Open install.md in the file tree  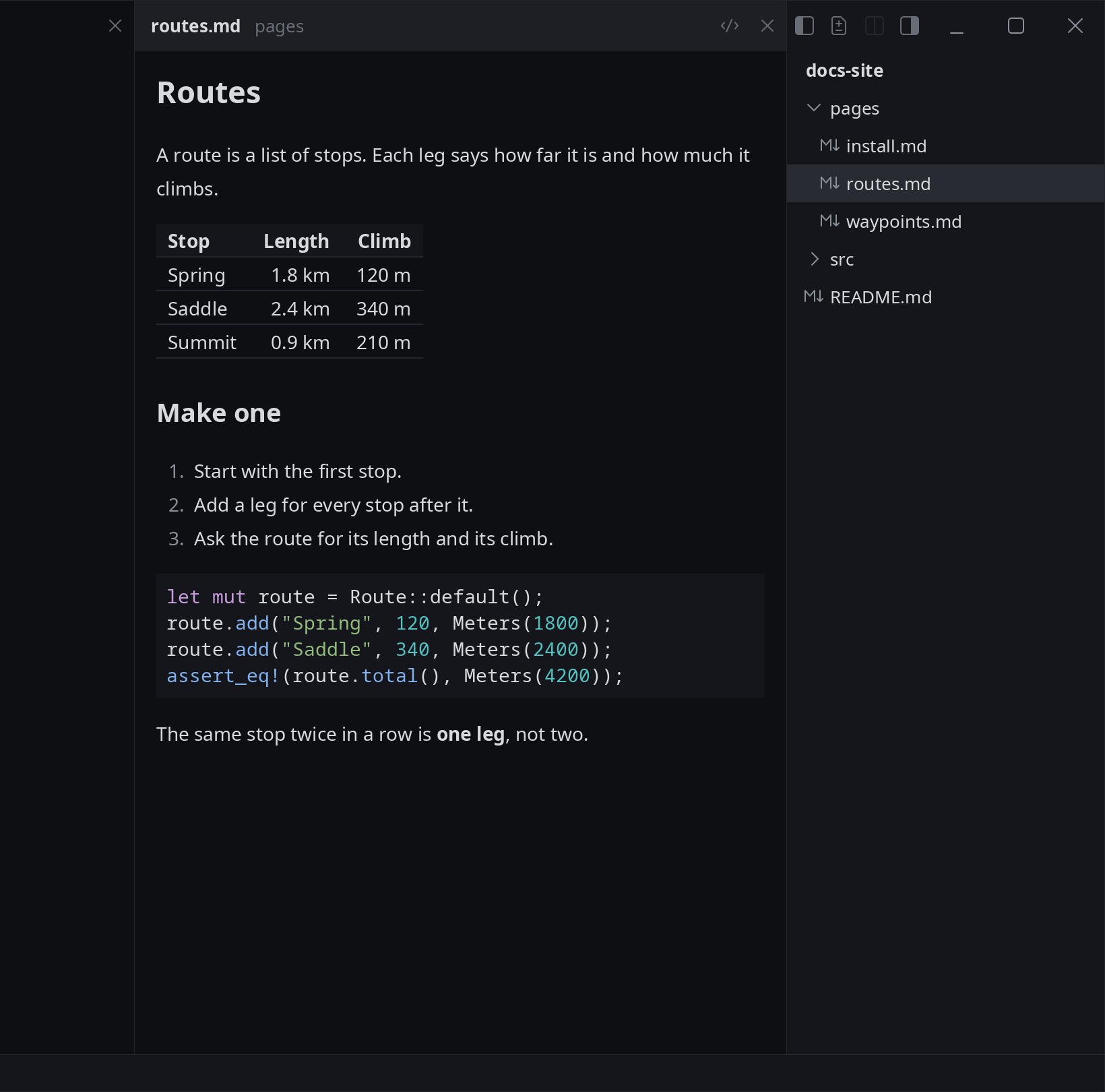(x=945, y=146)
